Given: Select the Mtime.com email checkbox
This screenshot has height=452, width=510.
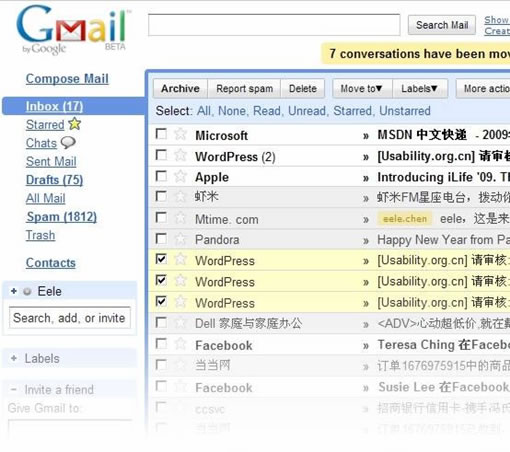Looking at the screenshot, I should click(x=161, y=218).
